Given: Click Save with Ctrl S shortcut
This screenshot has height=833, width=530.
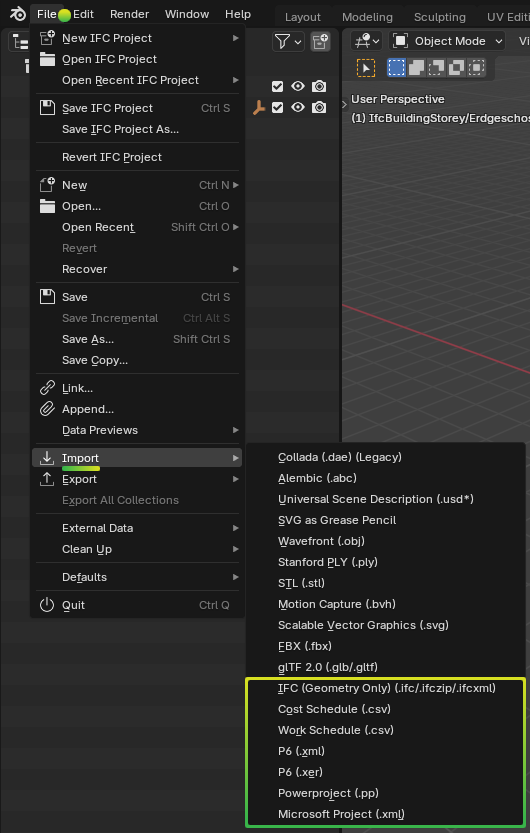Looking at the screenshot, I should 138,297.
